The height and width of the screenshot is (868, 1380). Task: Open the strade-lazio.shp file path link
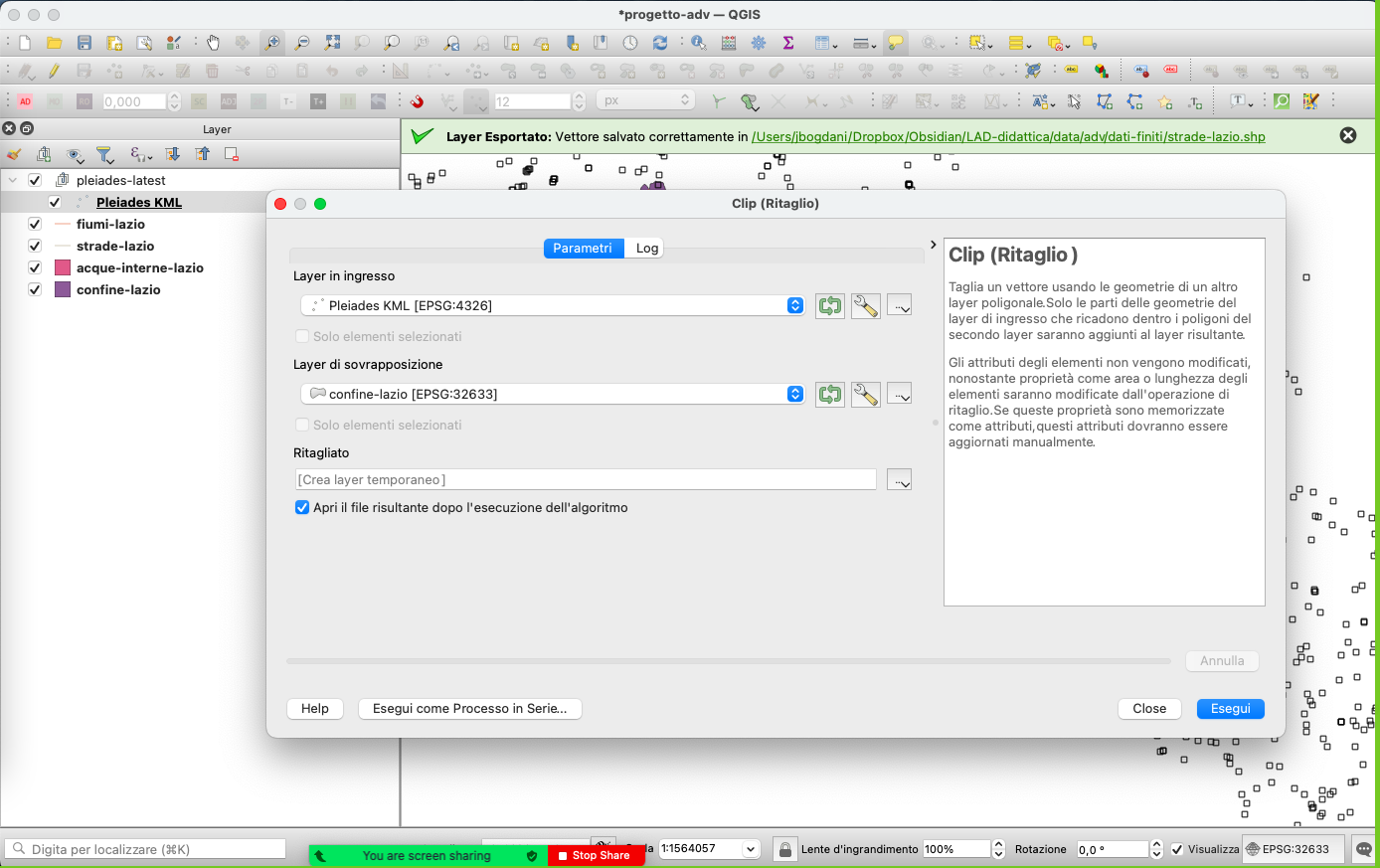click(x=1007, y=136)
